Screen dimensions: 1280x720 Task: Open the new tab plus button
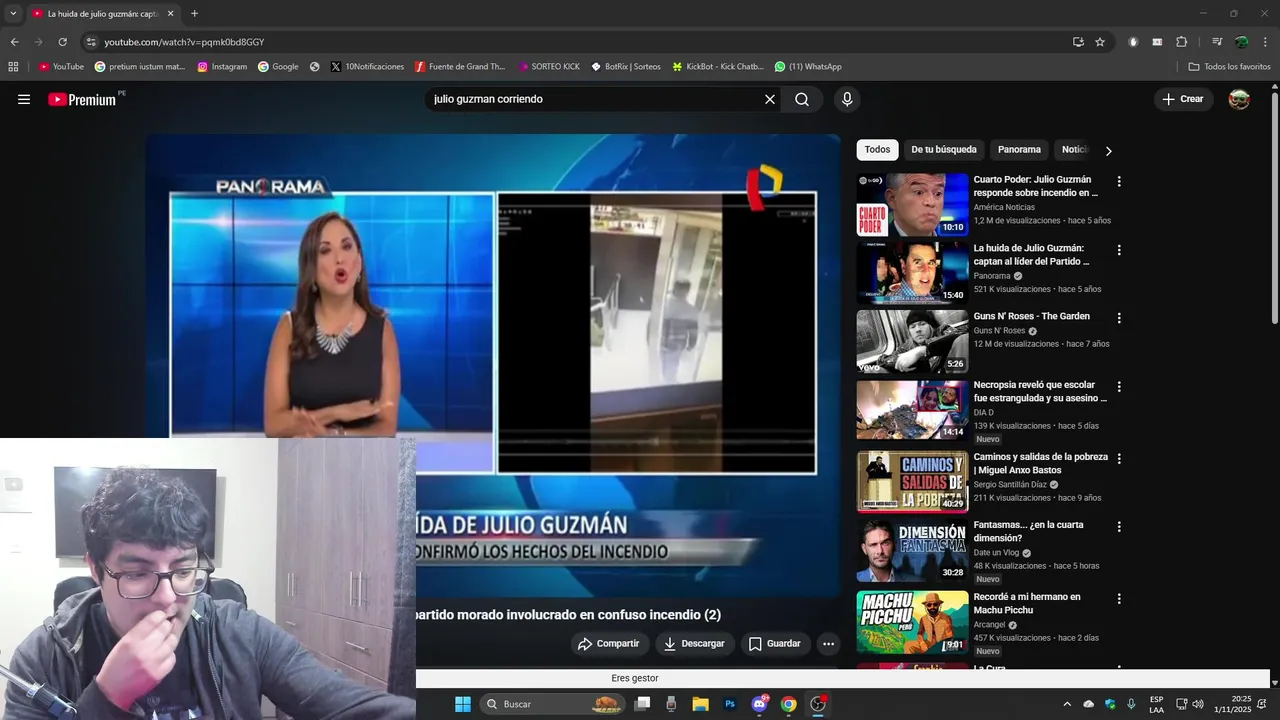coord(194,14)
